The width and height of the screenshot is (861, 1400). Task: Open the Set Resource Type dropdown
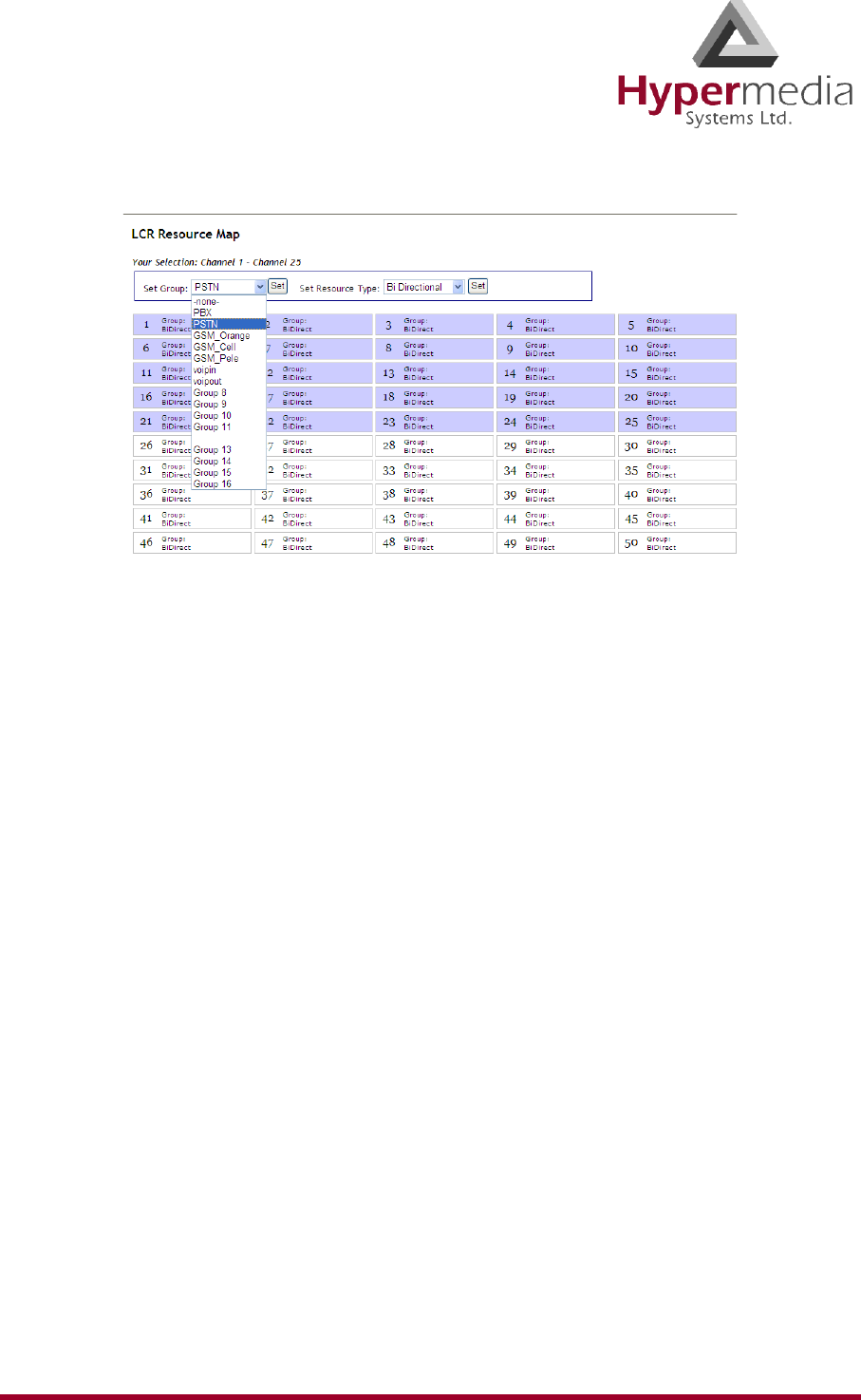(x=424, y=287)
